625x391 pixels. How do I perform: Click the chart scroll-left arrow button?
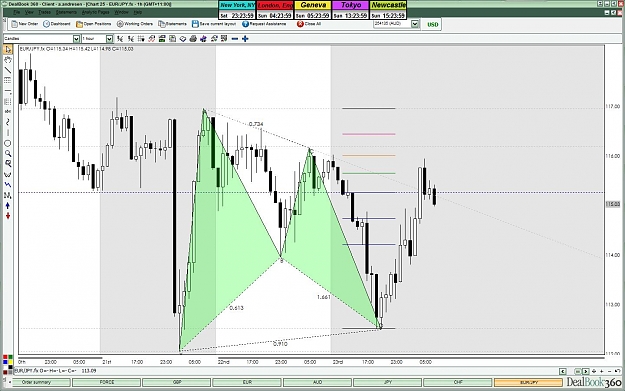(562, 371)
